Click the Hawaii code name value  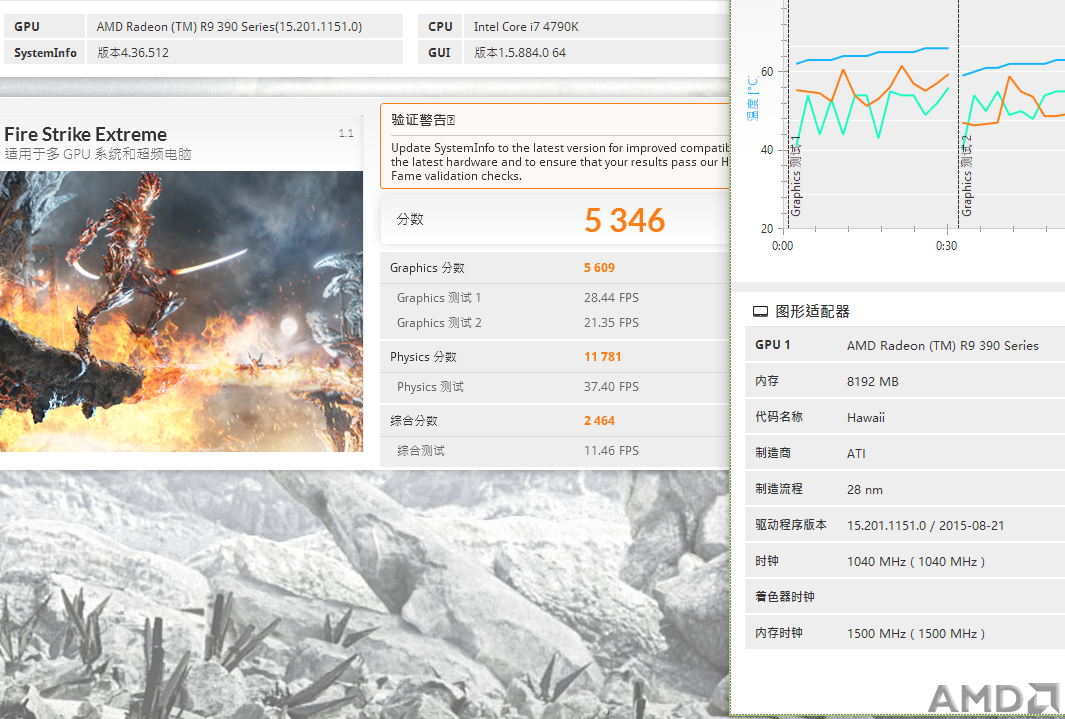click(865, 418)
